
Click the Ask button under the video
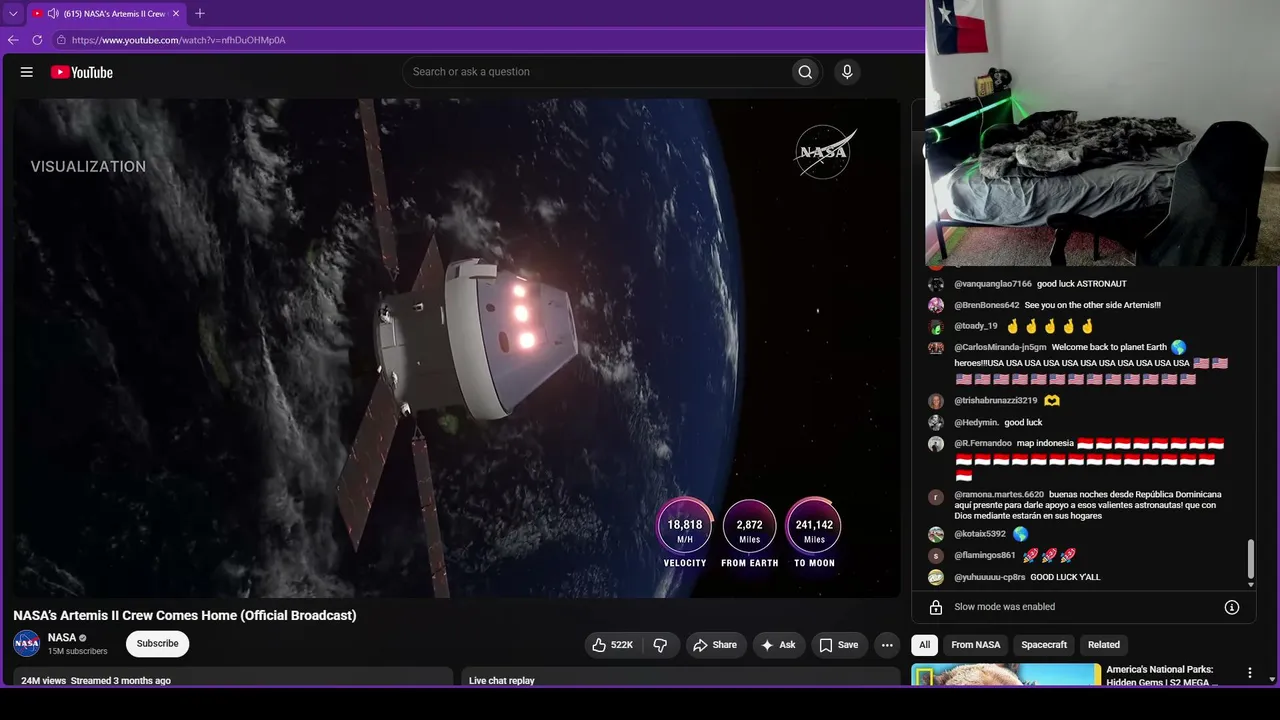(778, 645)
